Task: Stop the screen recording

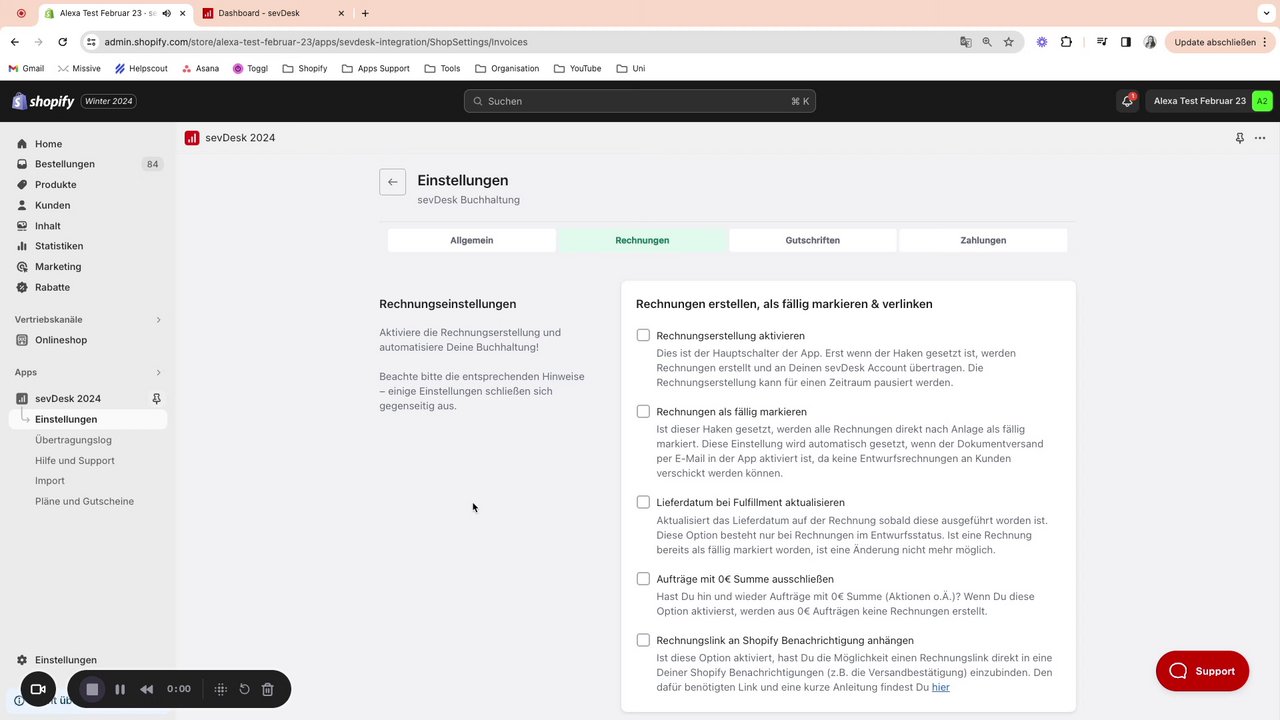Action: (x=92, y=689)
